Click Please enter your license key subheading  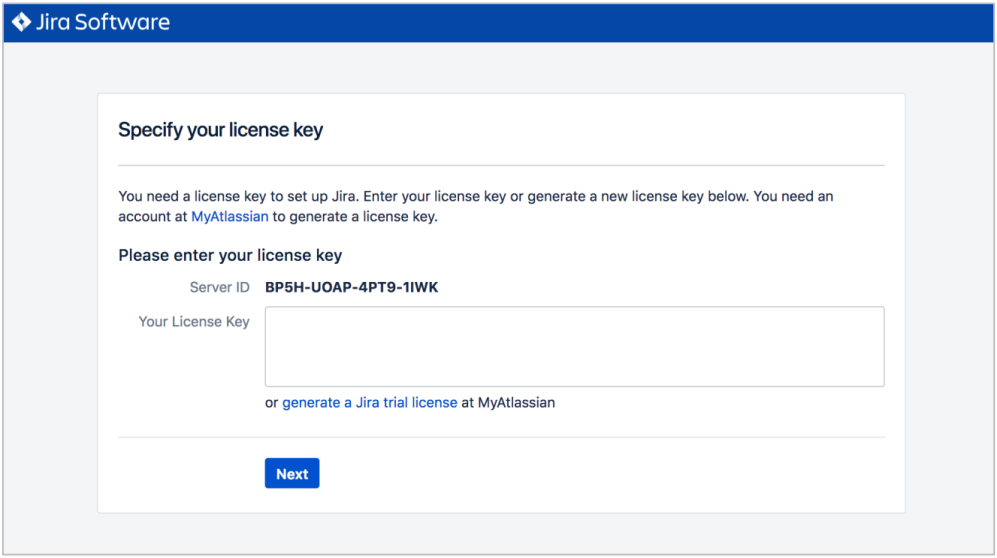(230, 255)
